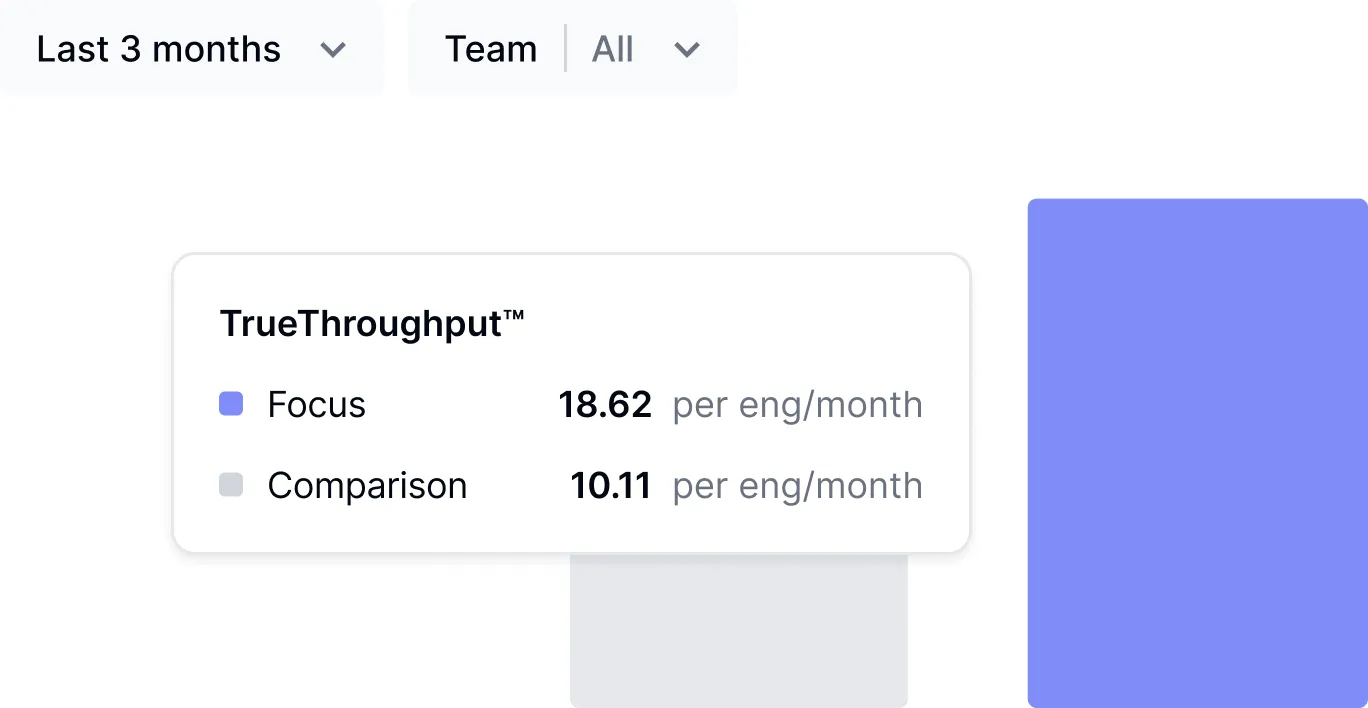Click the 10.11 Comparison value

[610, 486]
